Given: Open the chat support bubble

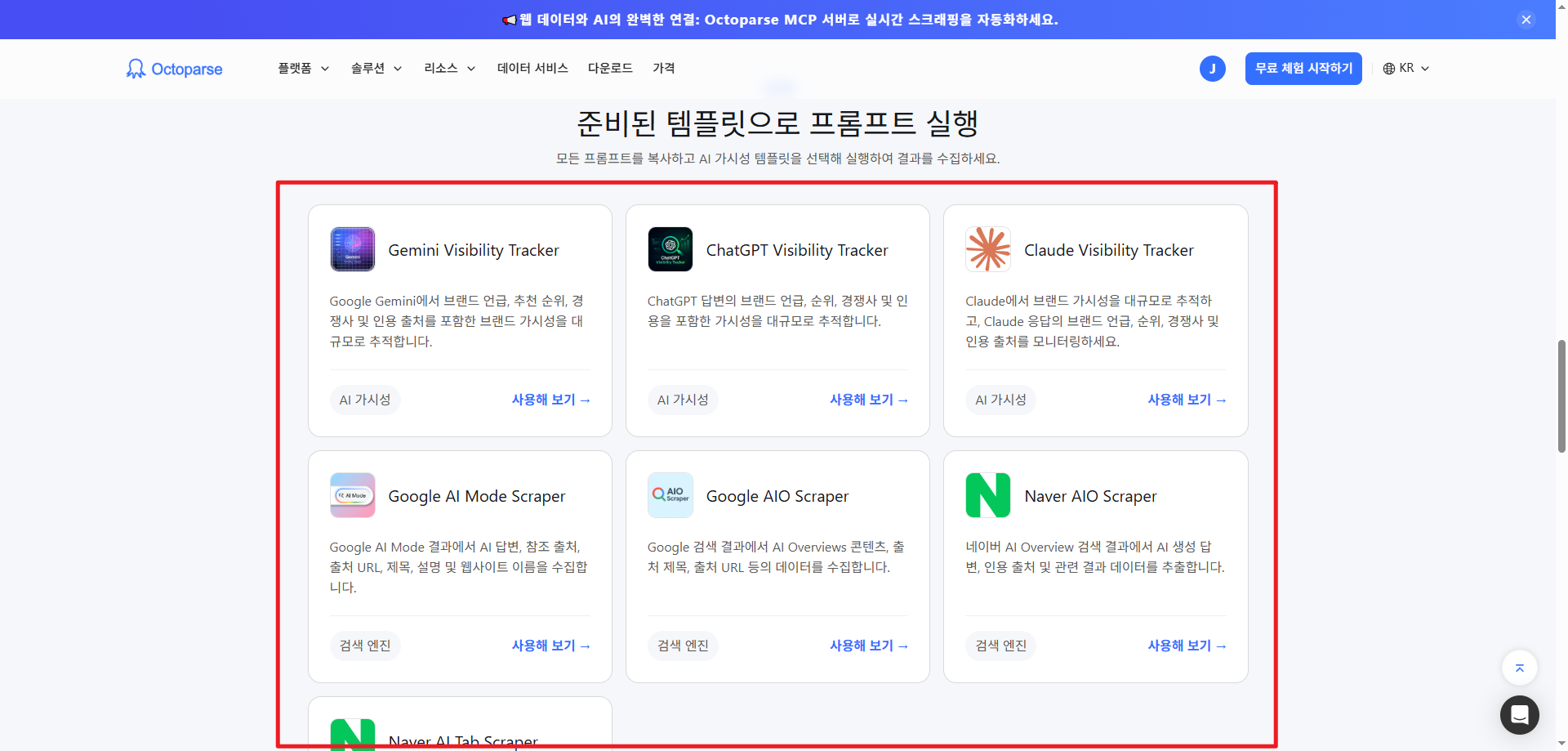Looking at the screenshot, I should (1520, 715).
